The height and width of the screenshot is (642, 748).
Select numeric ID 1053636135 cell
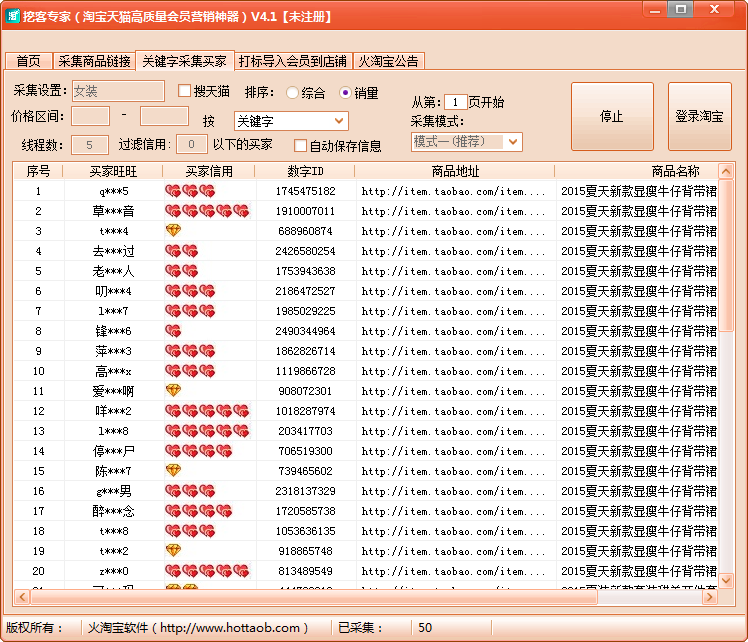(x=305, y=531)
